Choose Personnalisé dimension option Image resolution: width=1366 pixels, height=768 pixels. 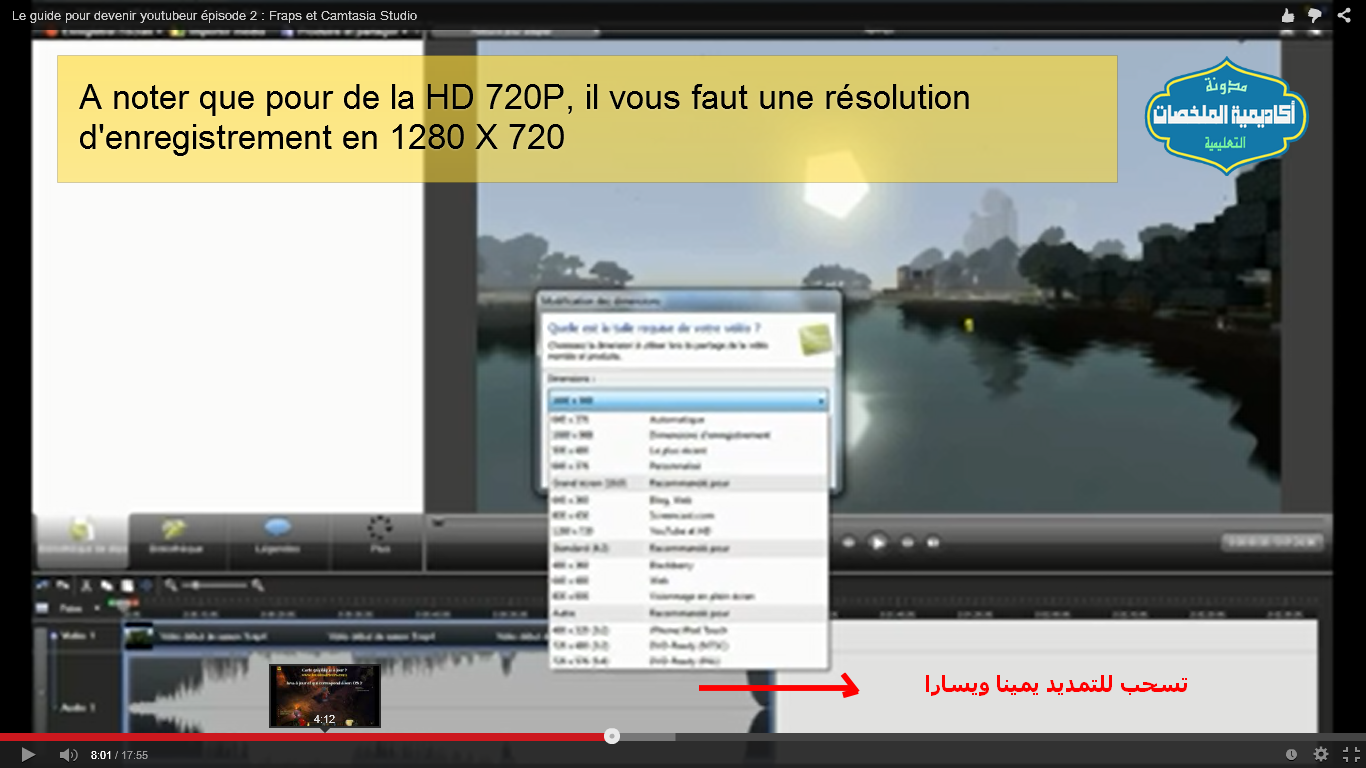point(689,465)
